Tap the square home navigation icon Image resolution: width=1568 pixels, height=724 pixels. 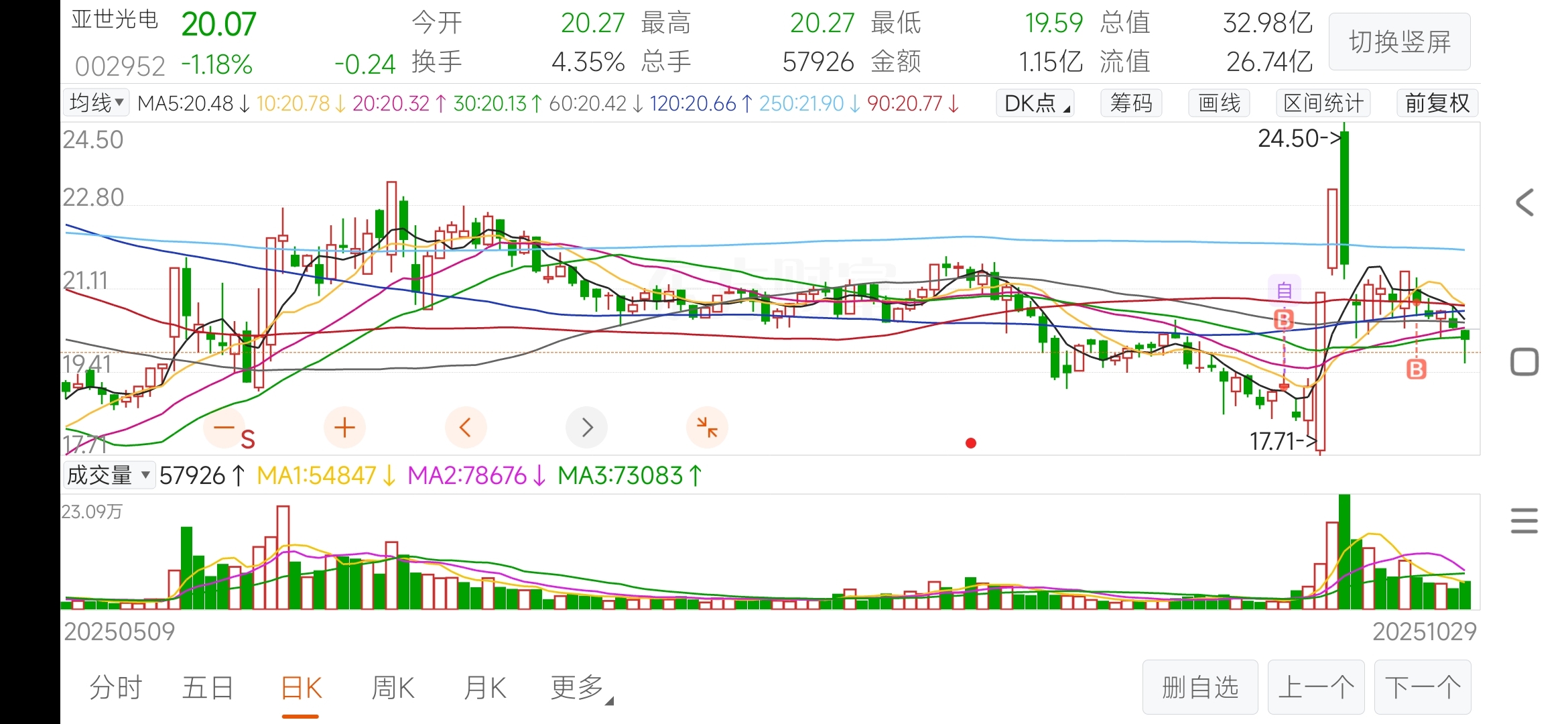pos(1524,363)
